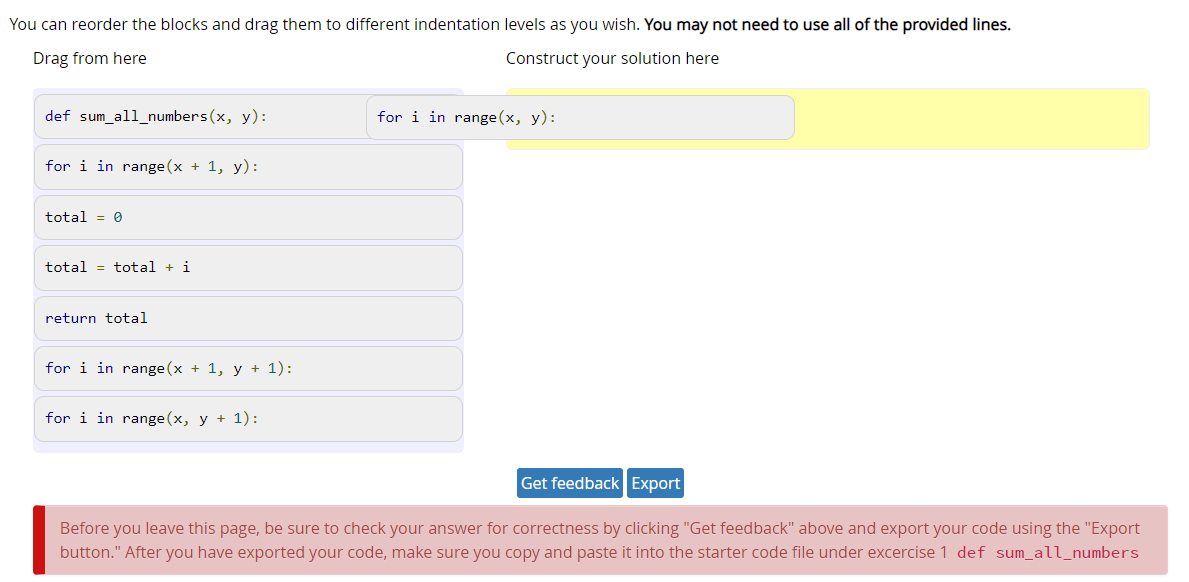The width and height of the screenshot is (1189, 582).
Task: Click the 'for i in range(x + 1, y):' block
Action: (x=248, y=167)
